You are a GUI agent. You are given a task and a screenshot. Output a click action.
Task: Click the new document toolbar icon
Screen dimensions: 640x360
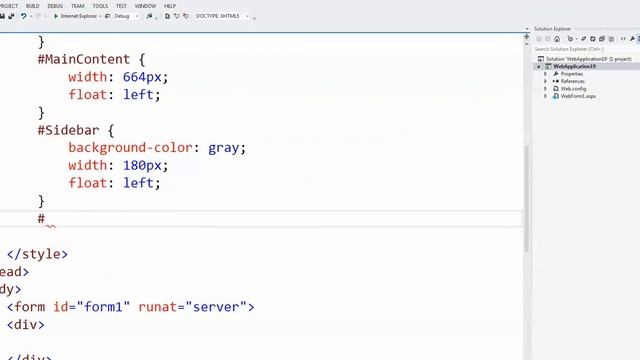(167, 16)
